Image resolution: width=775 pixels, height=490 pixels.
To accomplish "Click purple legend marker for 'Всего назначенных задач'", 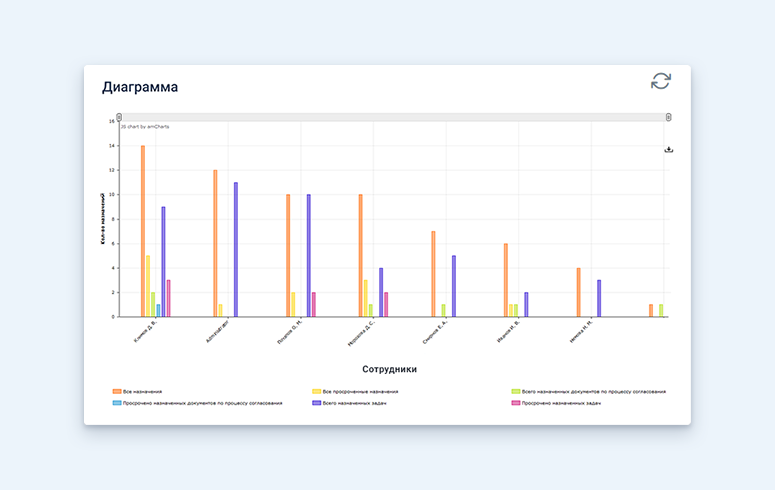I will 316,402.
